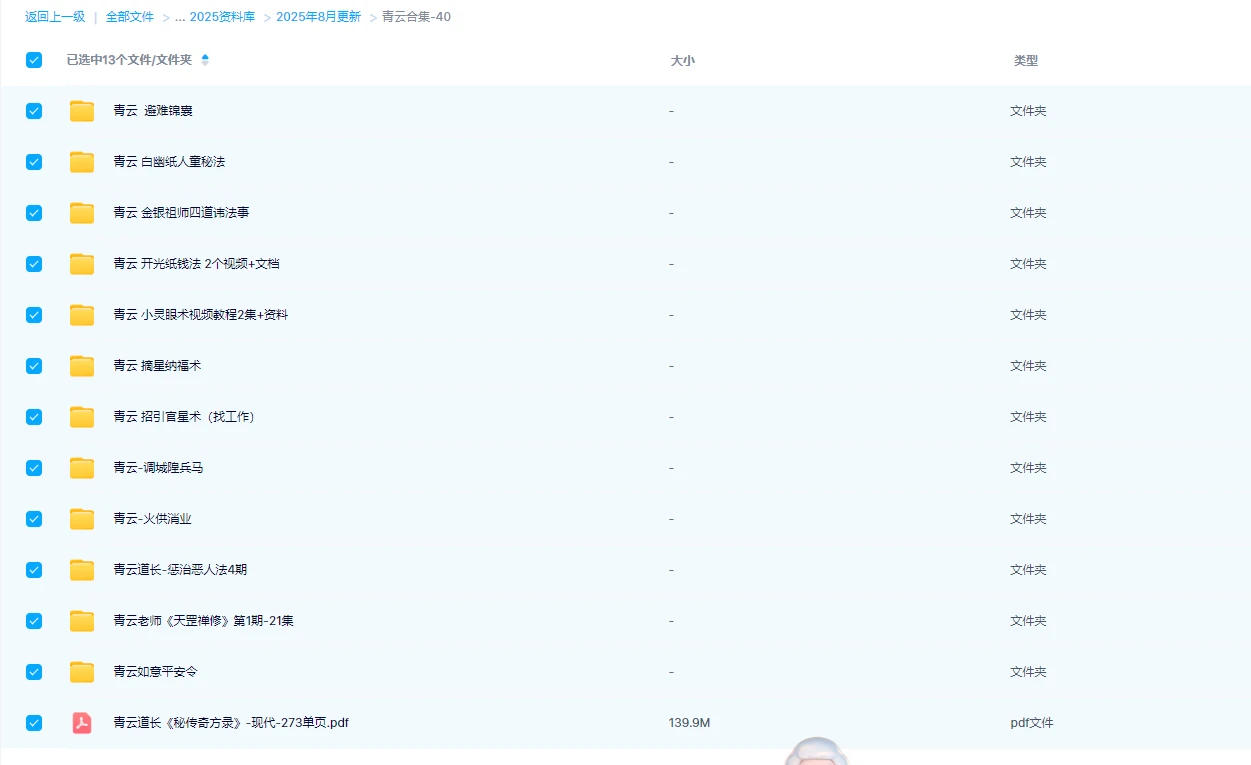
Task: Uncheck the select-all checkbox in header
Action: pyautogui.click(x=34, y=60)
